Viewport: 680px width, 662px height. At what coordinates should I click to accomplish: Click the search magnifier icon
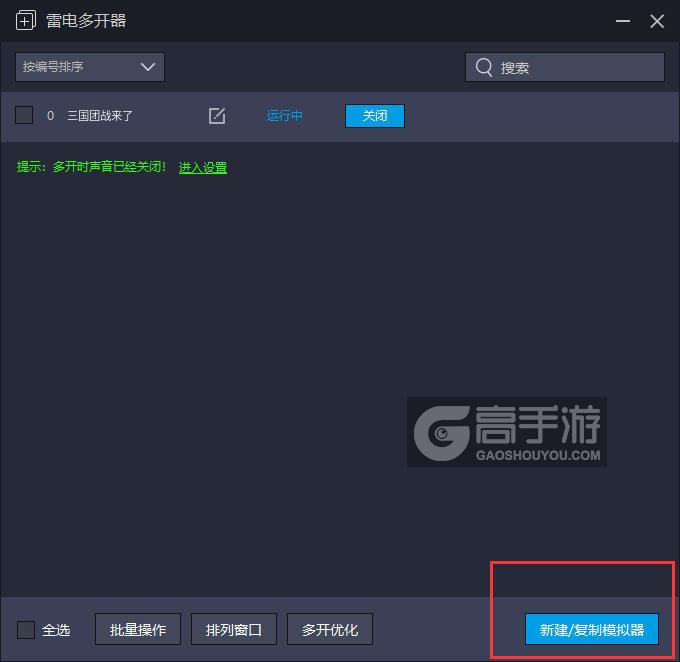(484, 67)
